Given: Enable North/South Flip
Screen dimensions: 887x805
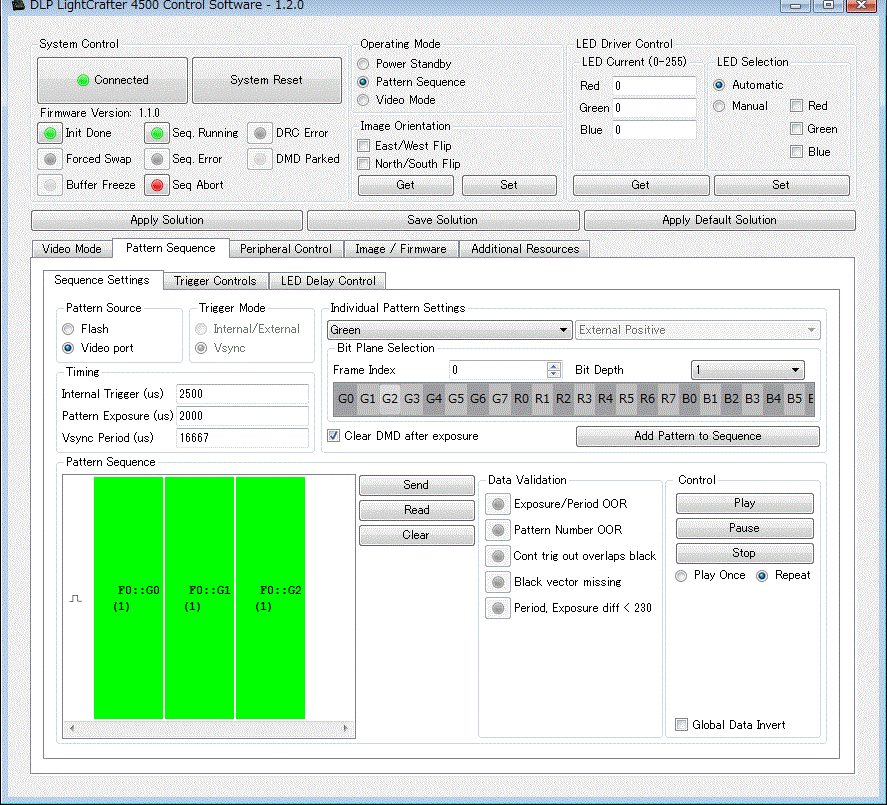Looking at the screenshot, I should point(364,164).
